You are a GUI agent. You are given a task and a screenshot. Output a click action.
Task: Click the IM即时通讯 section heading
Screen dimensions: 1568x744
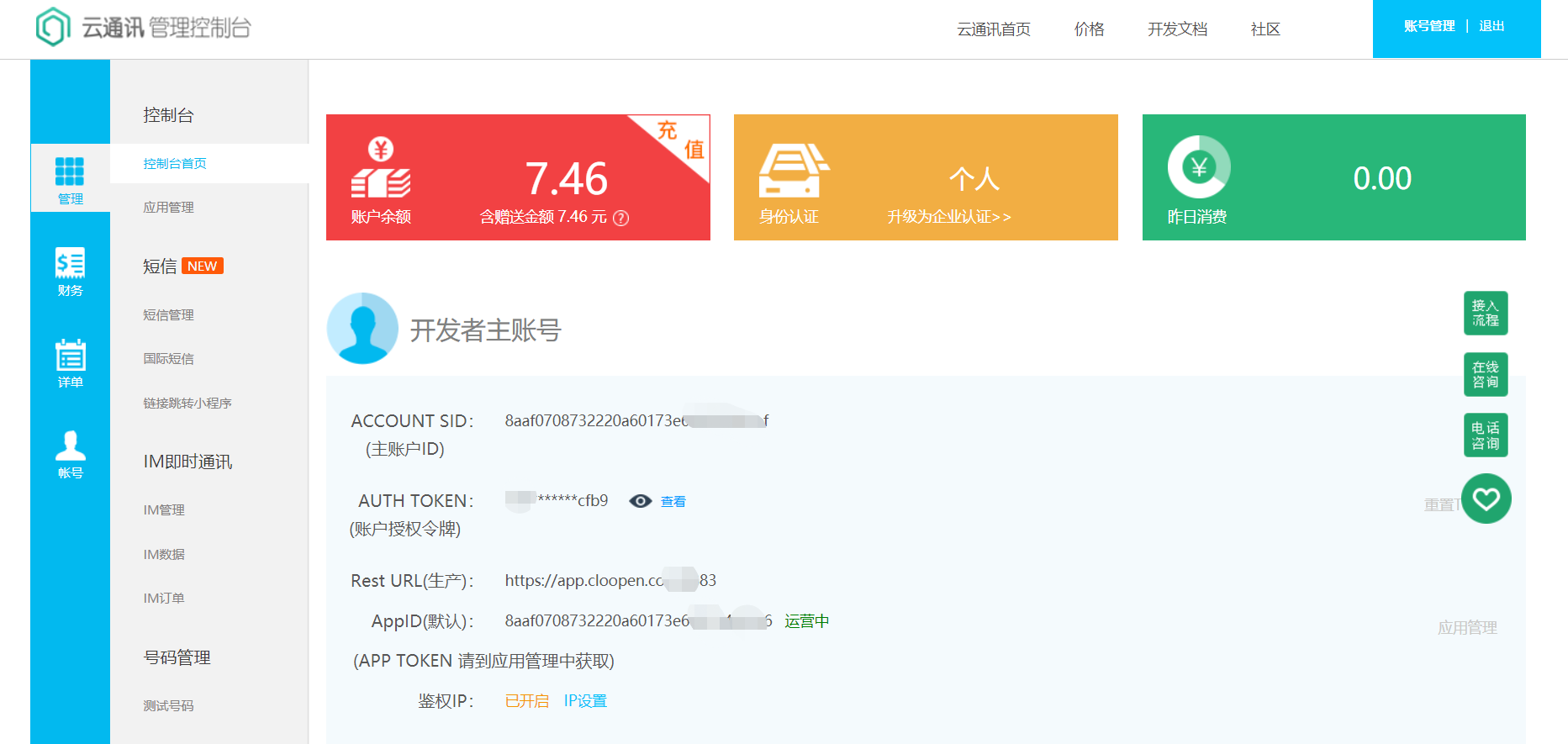(x=187, y=462)
